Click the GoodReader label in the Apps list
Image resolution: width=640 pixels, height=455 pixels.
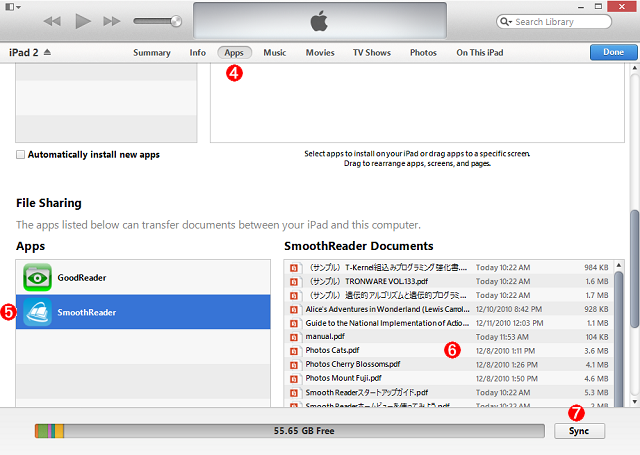coord(82,277)
